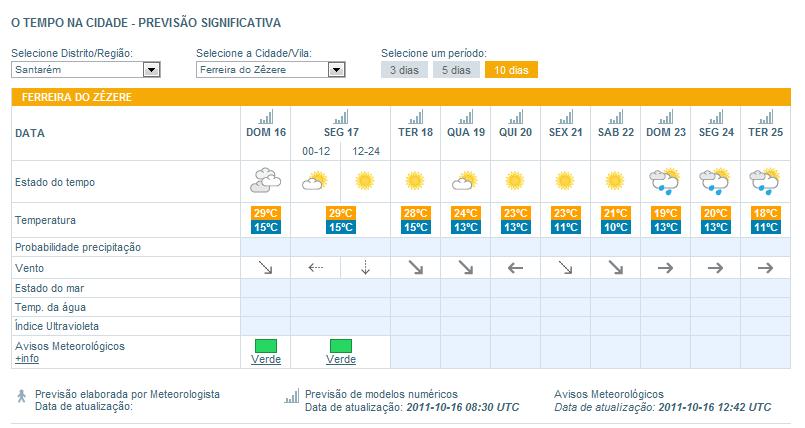
Task: Select the 10 dias period tab
Action: click(511, 70)
